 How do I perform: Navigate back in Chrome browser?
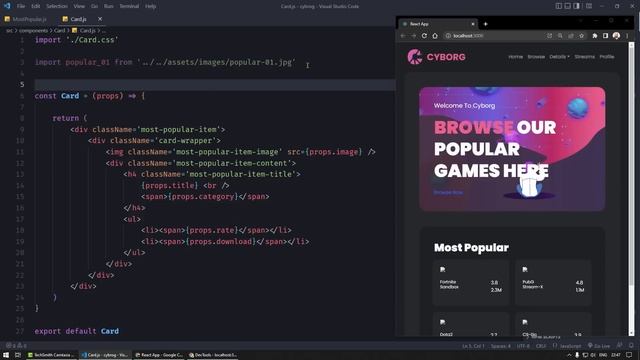click(x=403, y=36)
